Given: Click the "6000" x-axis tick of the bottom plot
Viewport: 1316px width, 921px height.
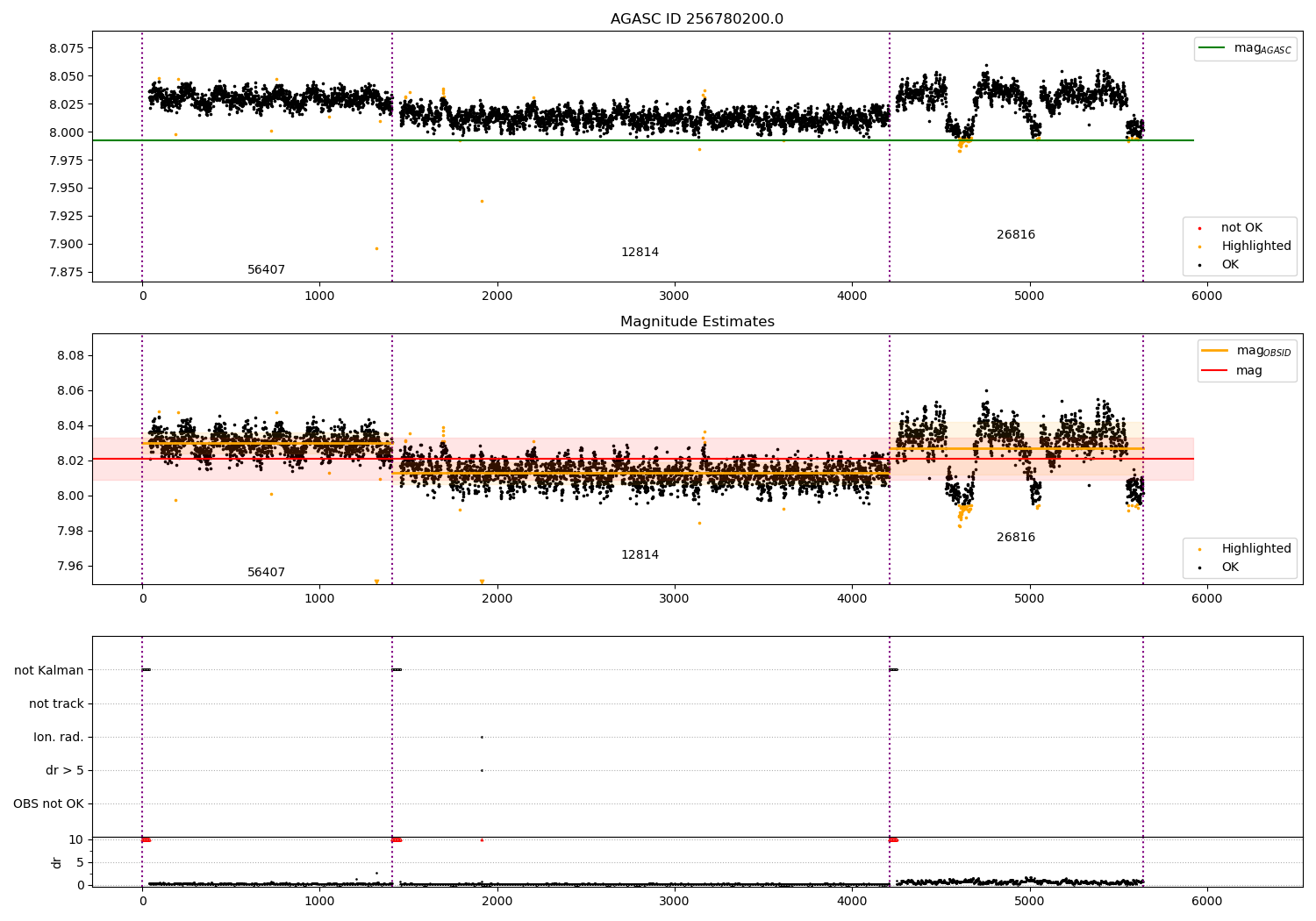Looking at the screenshot, I should (x=1207, y=901).
